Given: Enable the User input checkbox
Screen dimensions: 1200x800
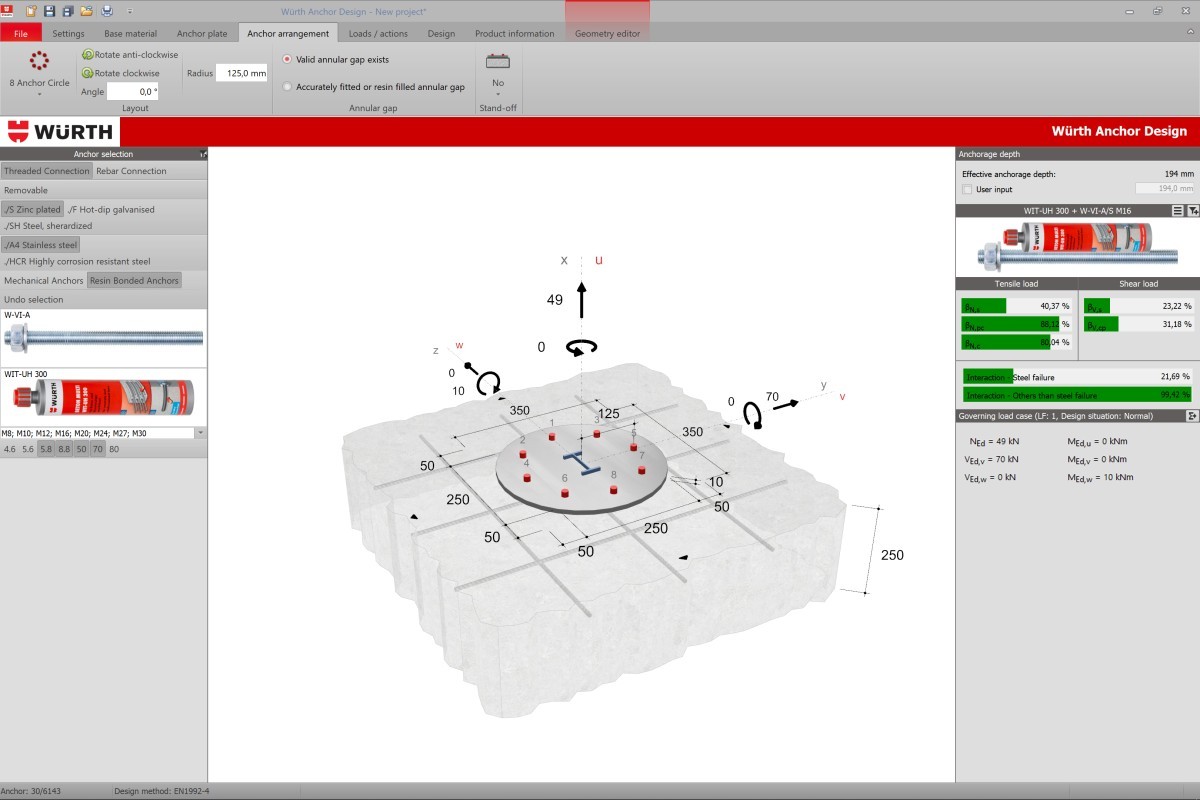Looking at the screenshot, I should click(967, 188).
